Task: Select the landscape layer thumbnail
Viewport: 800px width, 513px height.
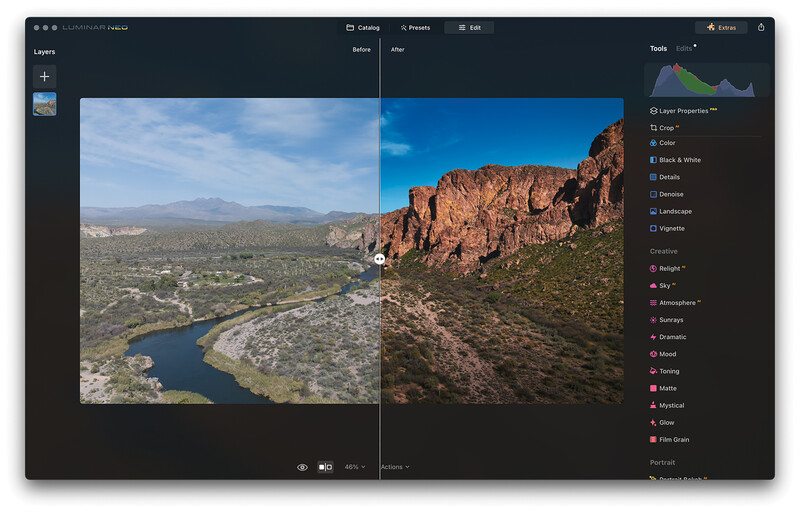Action: click(x=44, y=104)
